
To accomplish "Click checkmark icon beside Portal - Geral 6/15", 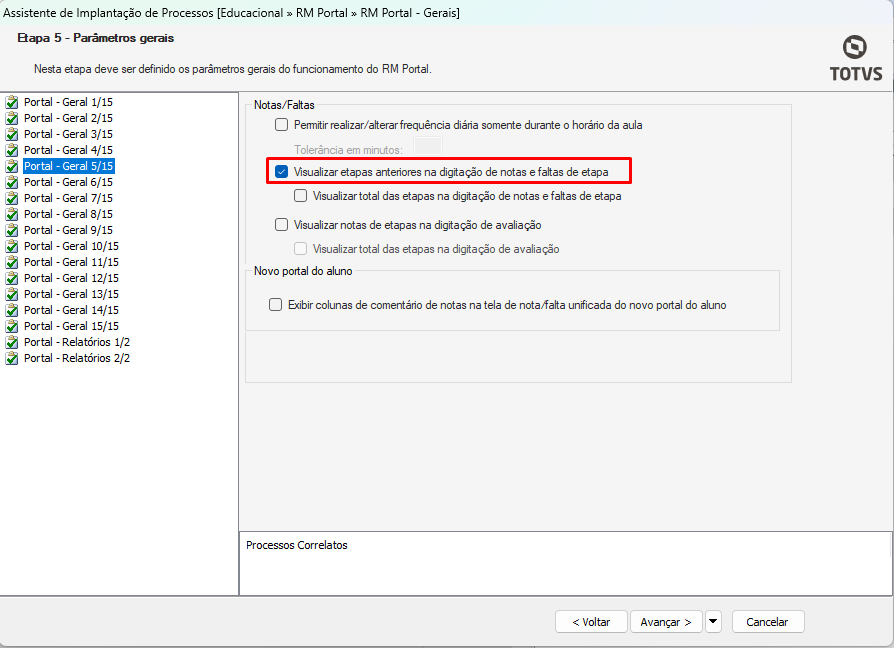I will point(11,182).
